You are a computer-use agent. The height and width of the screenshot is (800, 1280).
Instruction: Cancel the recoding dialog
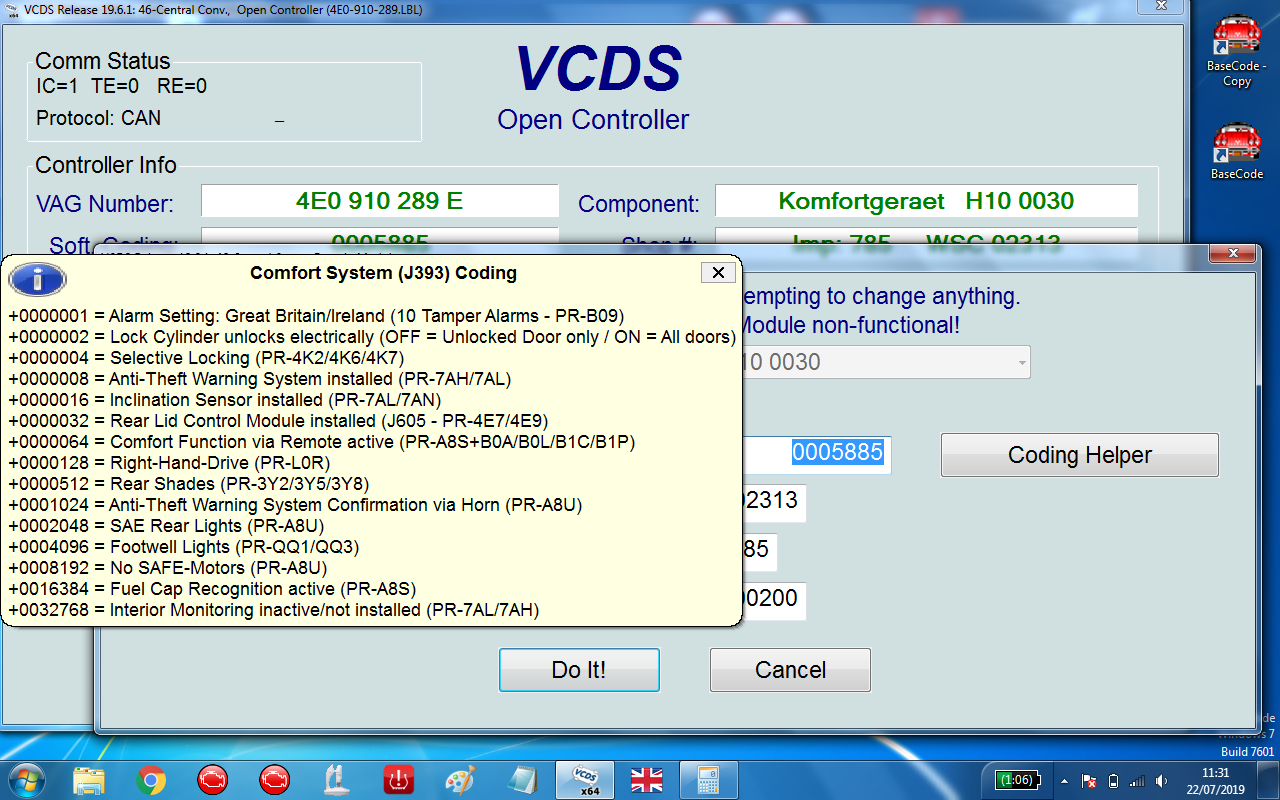[x=790, y=670]
